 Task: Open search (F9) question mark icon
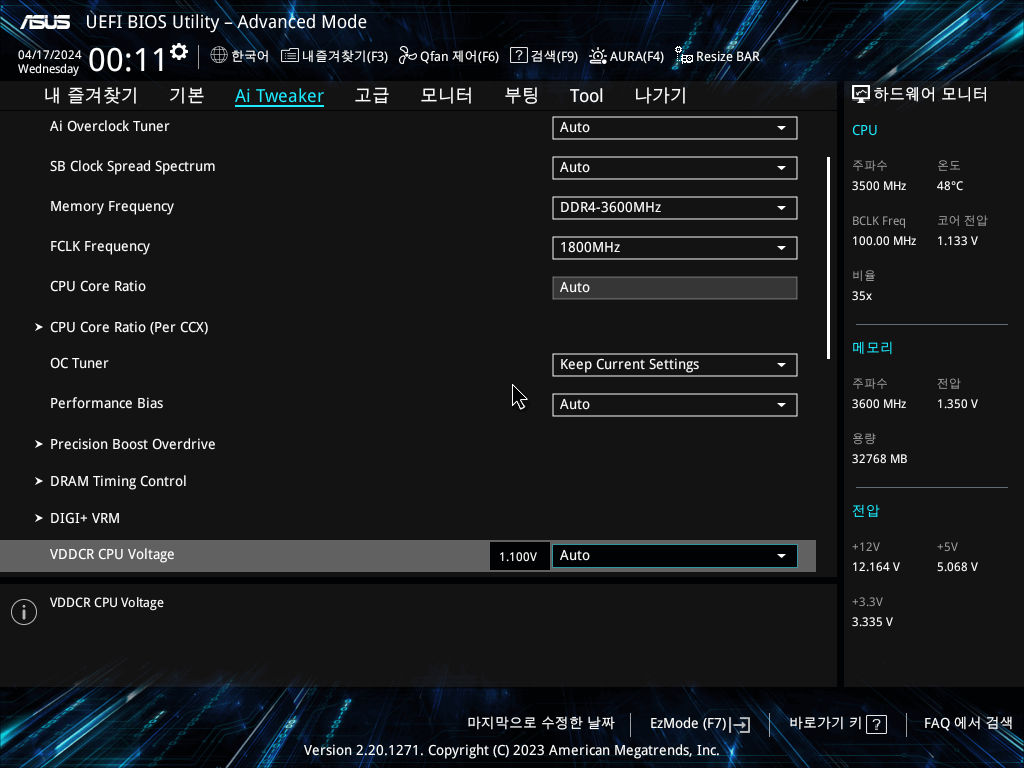(x=519, y=56)
